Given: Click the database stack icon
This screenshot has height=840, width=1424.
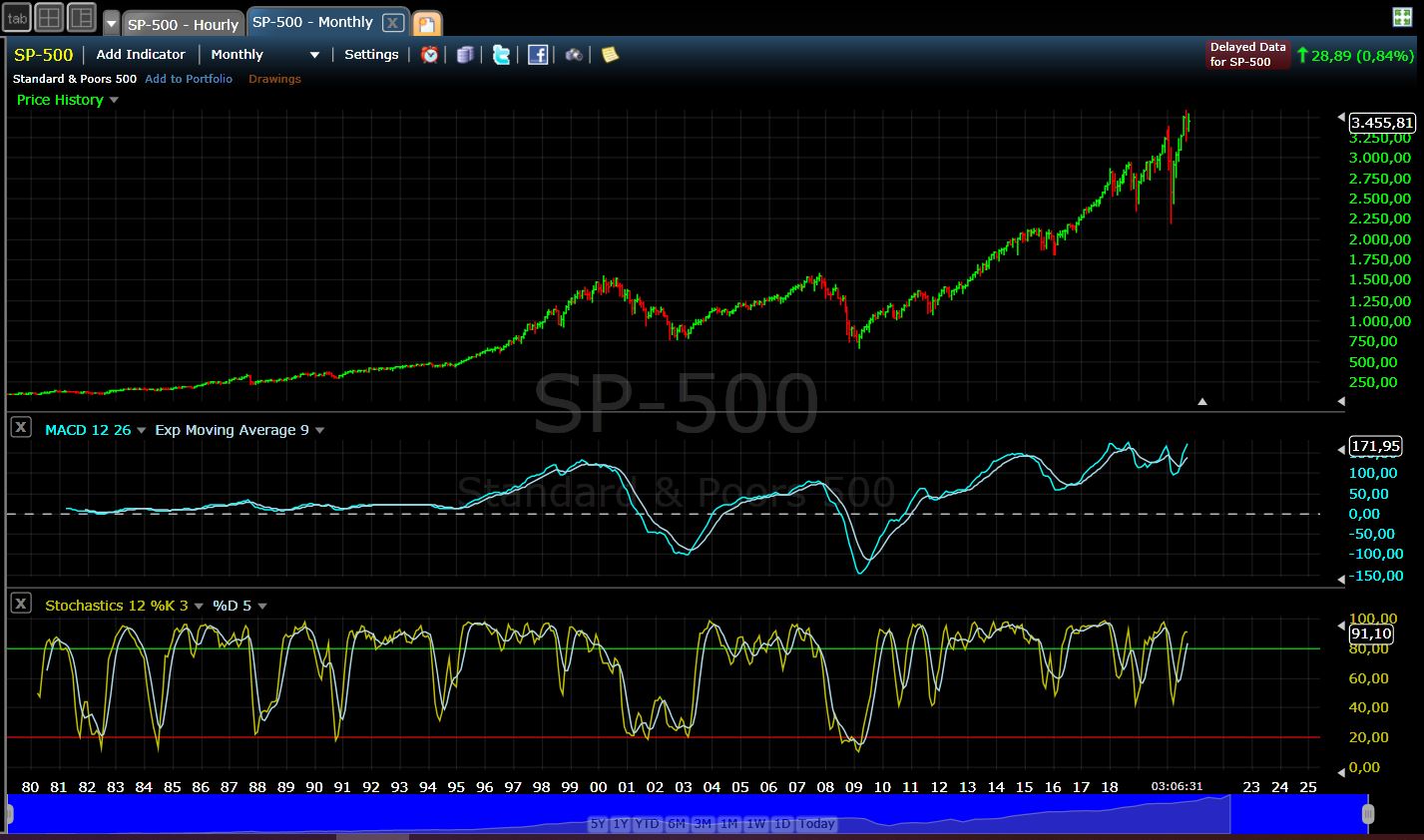Looking at the screenshot, I should 464,55.
